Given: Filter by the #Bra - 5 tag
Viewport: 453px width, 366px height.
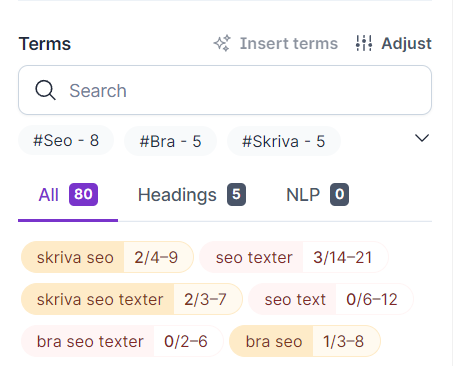Looking at the screenshot, I should coord(170,141).
